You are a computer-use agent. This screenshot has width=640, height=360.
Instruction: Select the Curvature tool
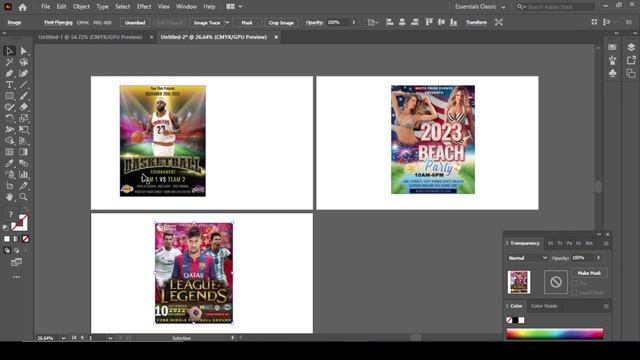point(24,74)
